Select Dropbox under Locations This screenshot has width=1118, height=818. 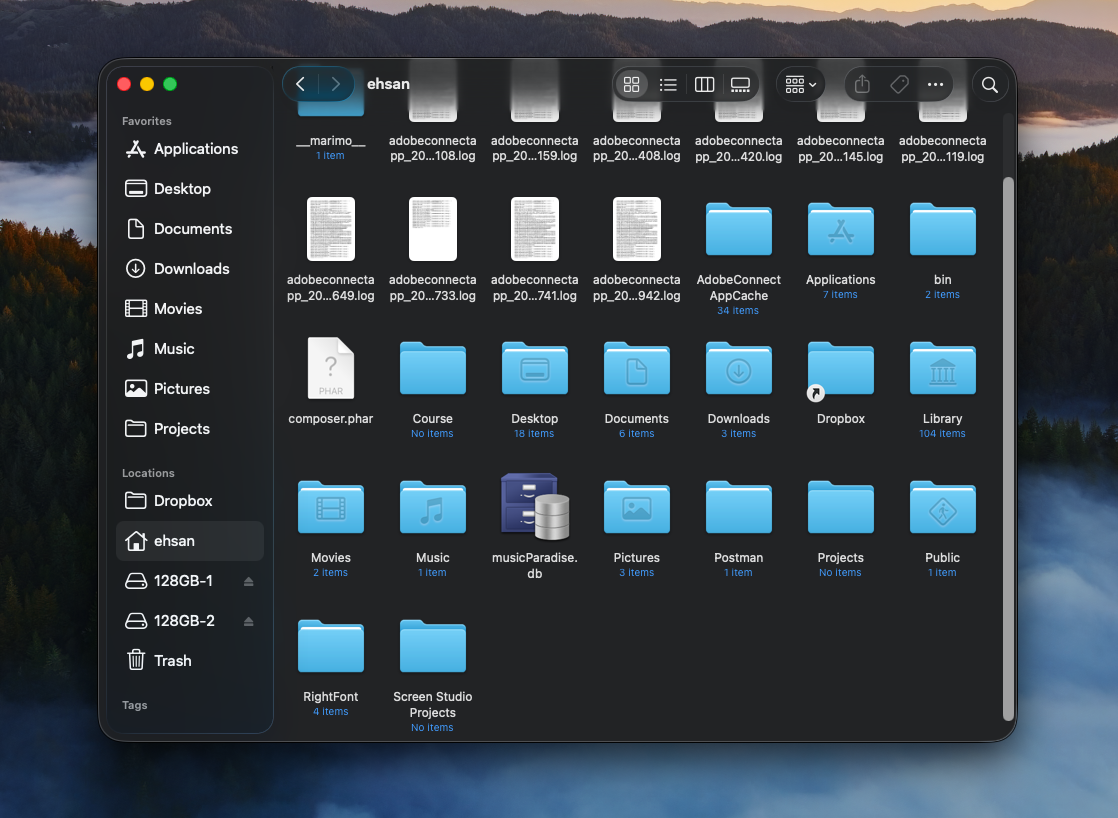[183, 501]
